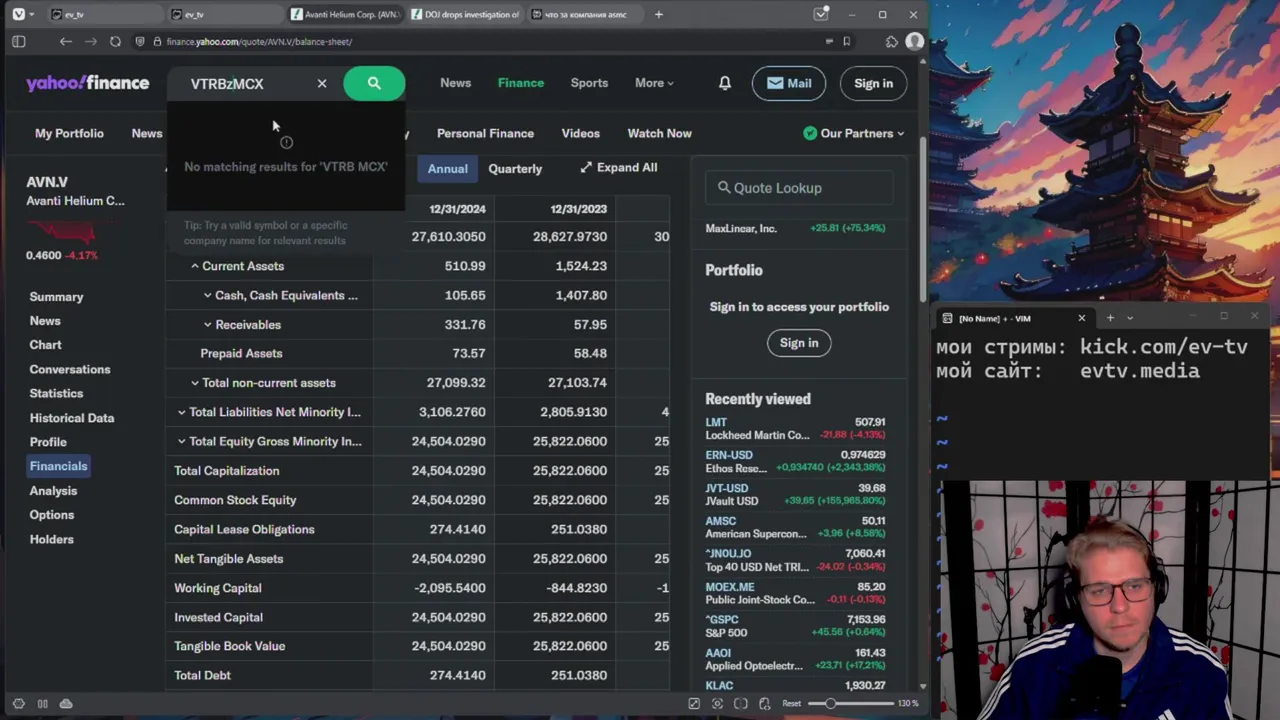Image resolution: width=1280 pixels, height=720 pixels.
Task: Close the [No Name] - VIM tab
Action: (1081, 318)
